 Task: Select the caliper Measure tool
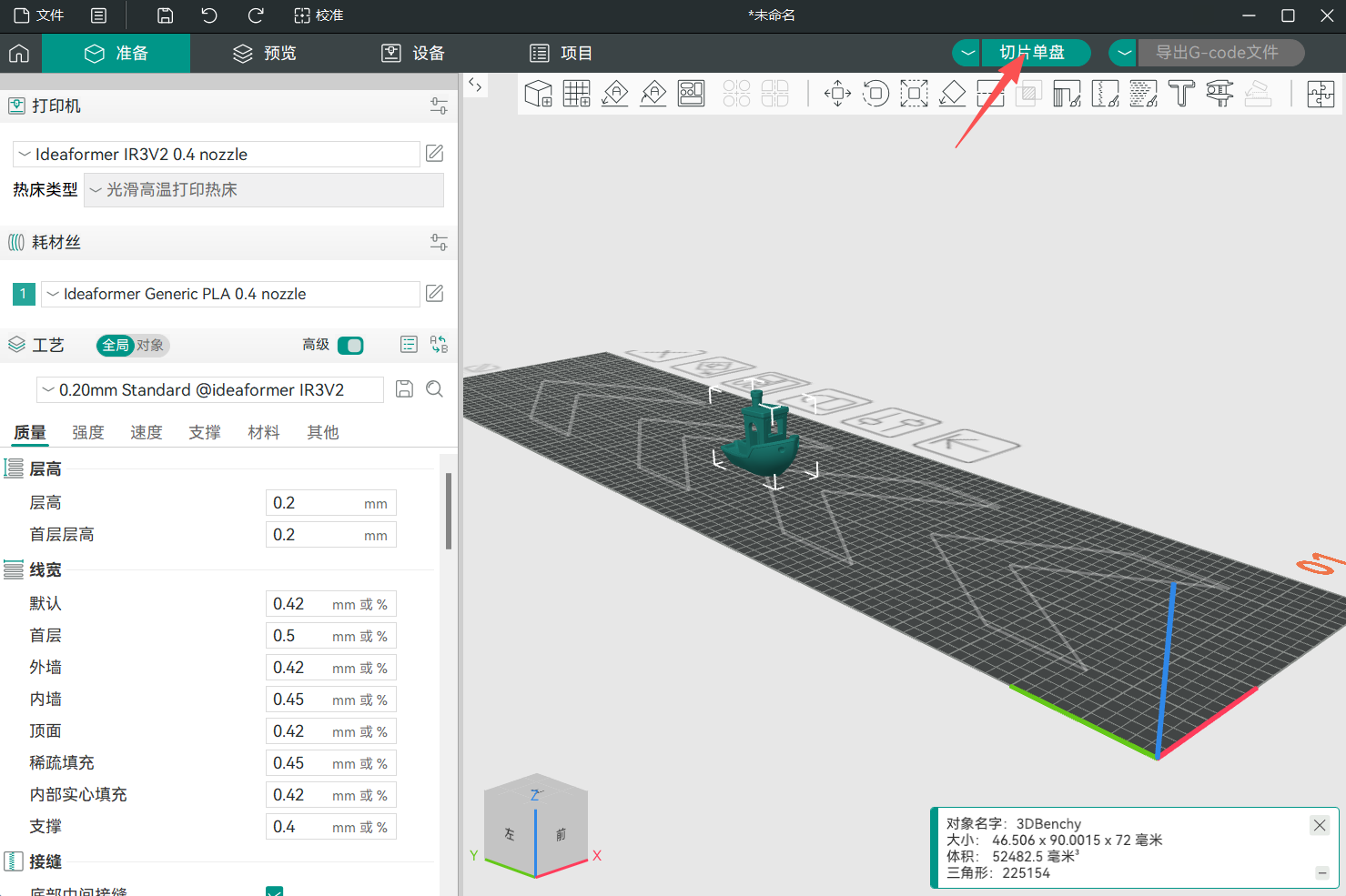[x=1219, y=94]
